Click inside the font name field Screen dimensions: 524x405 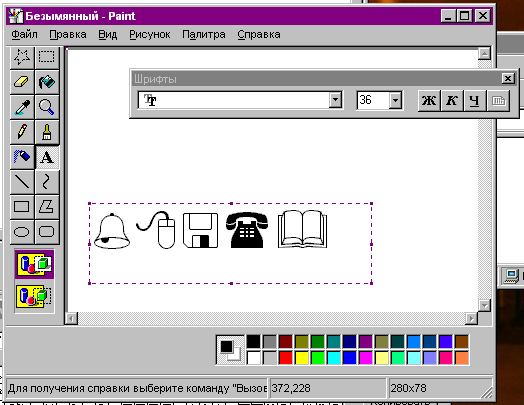click(x=234, y=100)
